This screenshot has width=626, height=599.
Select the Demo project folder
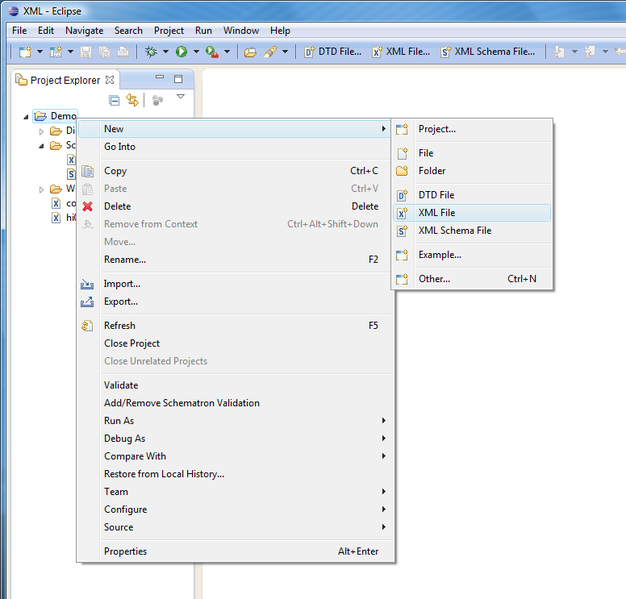coord(55,116)
